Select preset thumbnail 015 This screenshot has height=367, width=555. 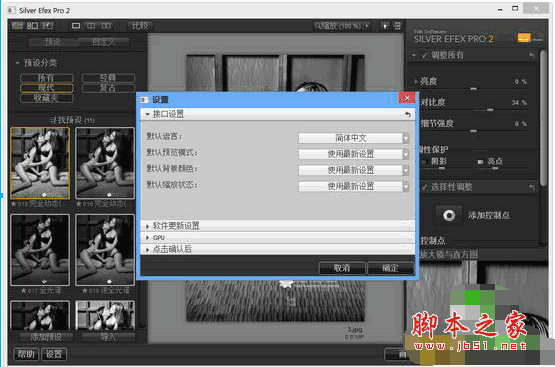(40, 163)
